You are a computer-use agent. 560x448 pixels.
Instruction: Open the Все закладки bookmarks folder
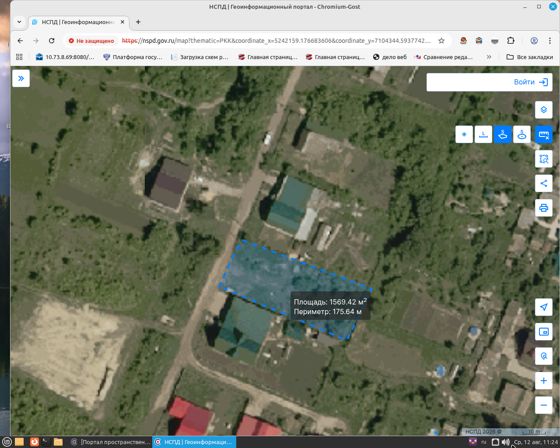(530, 57)
